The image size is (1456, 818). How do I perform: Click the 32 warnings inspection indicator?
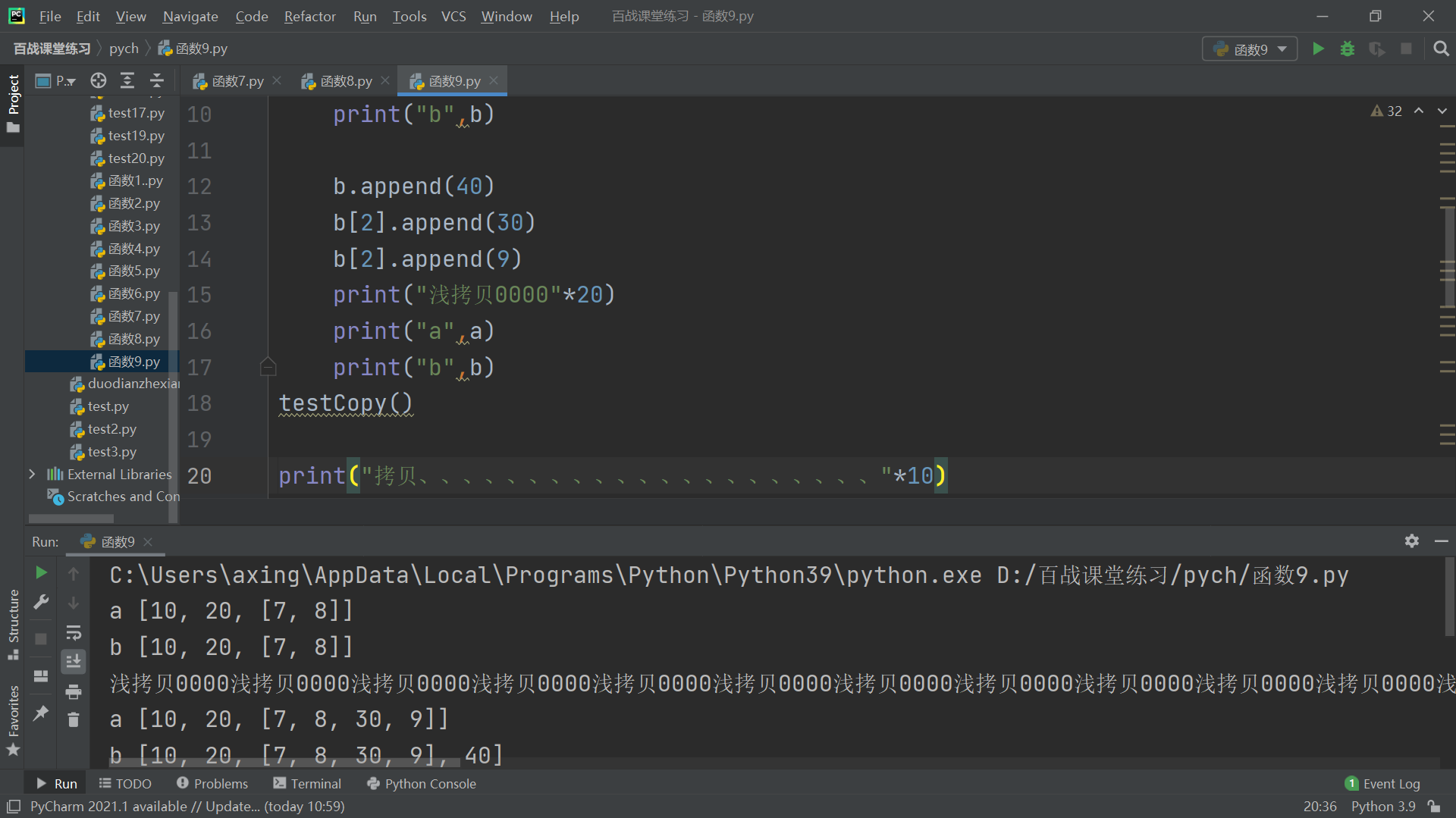[1386, 111]
